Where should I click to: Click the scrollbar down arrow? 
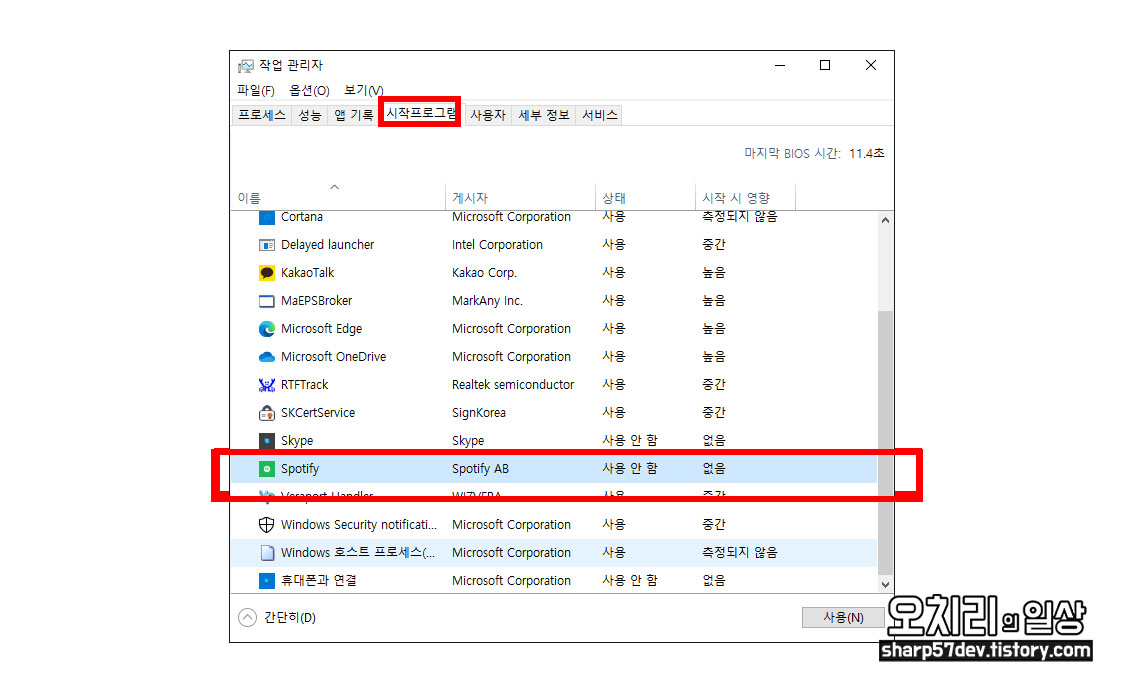(885, 585)
